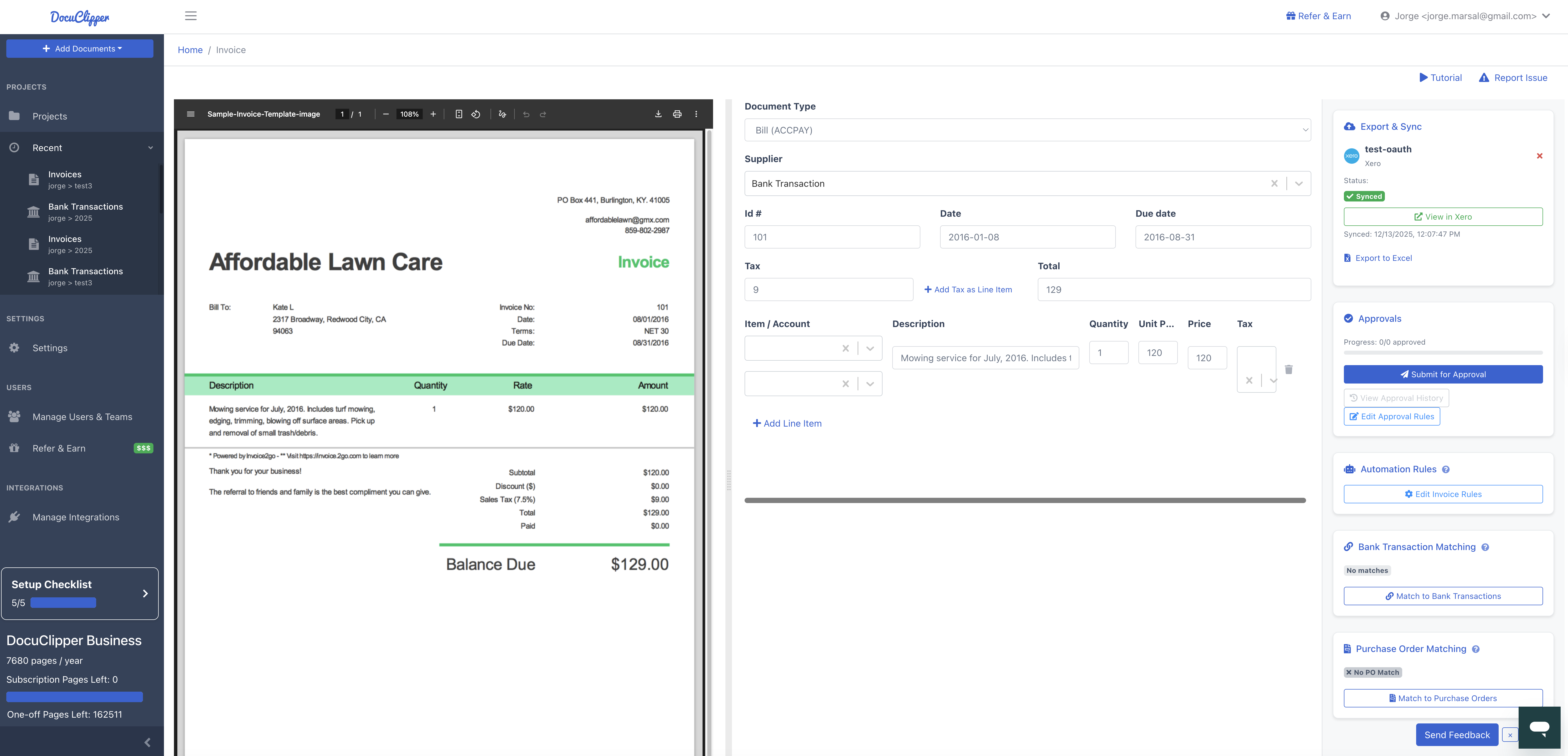Click the Due date input field
The image size is (1568, 756).
[x=1223, y=237]
